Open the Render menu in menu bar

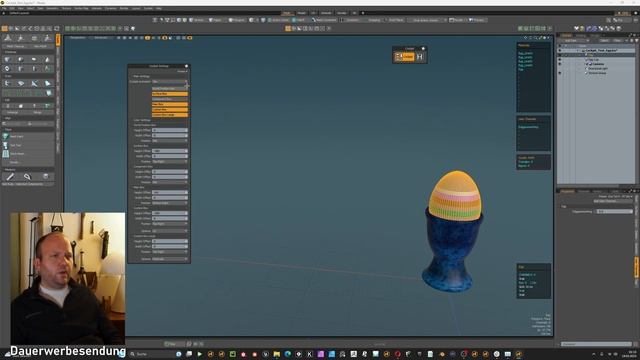(124, 8)
